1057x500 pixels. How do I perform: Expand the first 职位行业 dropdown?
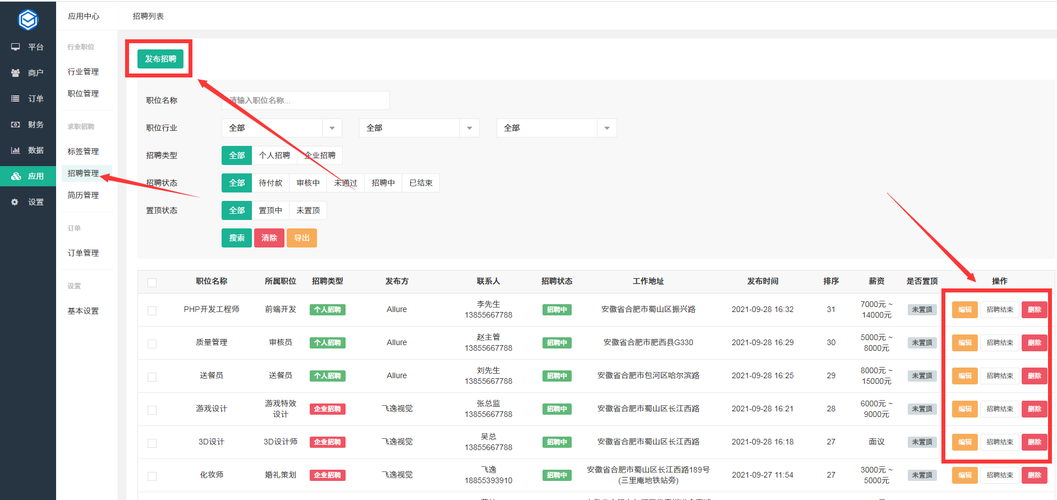[x=281, y=128]
